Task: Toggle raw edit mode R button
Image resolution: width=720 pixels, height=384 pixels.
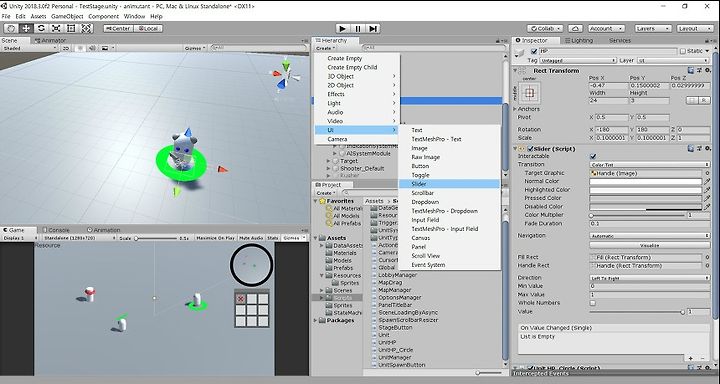Action: (704, 100)
